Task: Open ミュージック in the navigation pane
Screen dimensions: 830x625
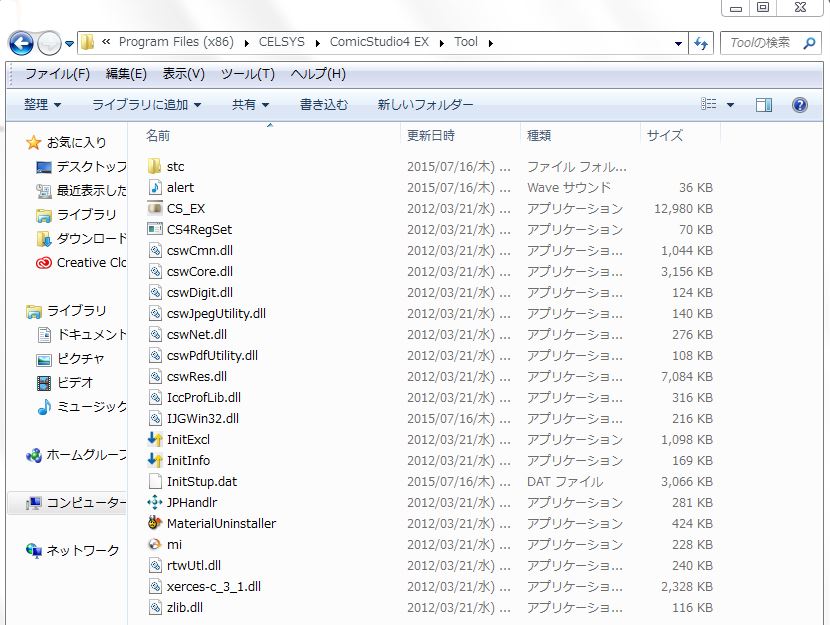Action: click(92, 406)
